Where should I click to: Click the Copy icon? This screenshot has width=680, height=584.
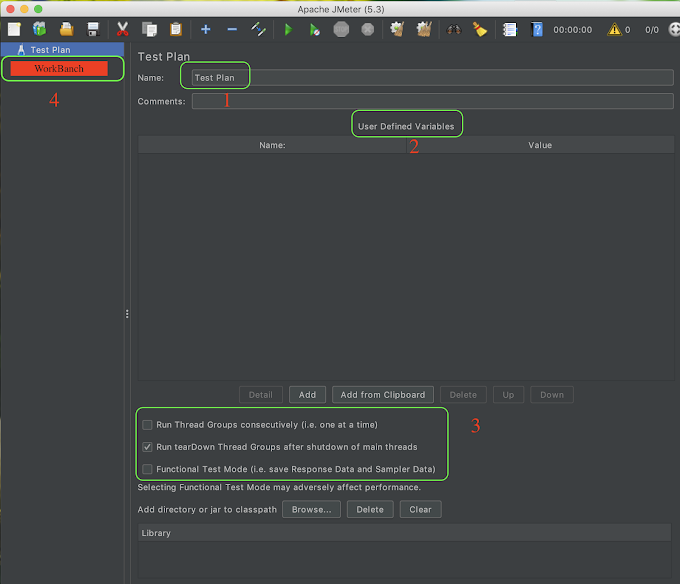point(150,29)
